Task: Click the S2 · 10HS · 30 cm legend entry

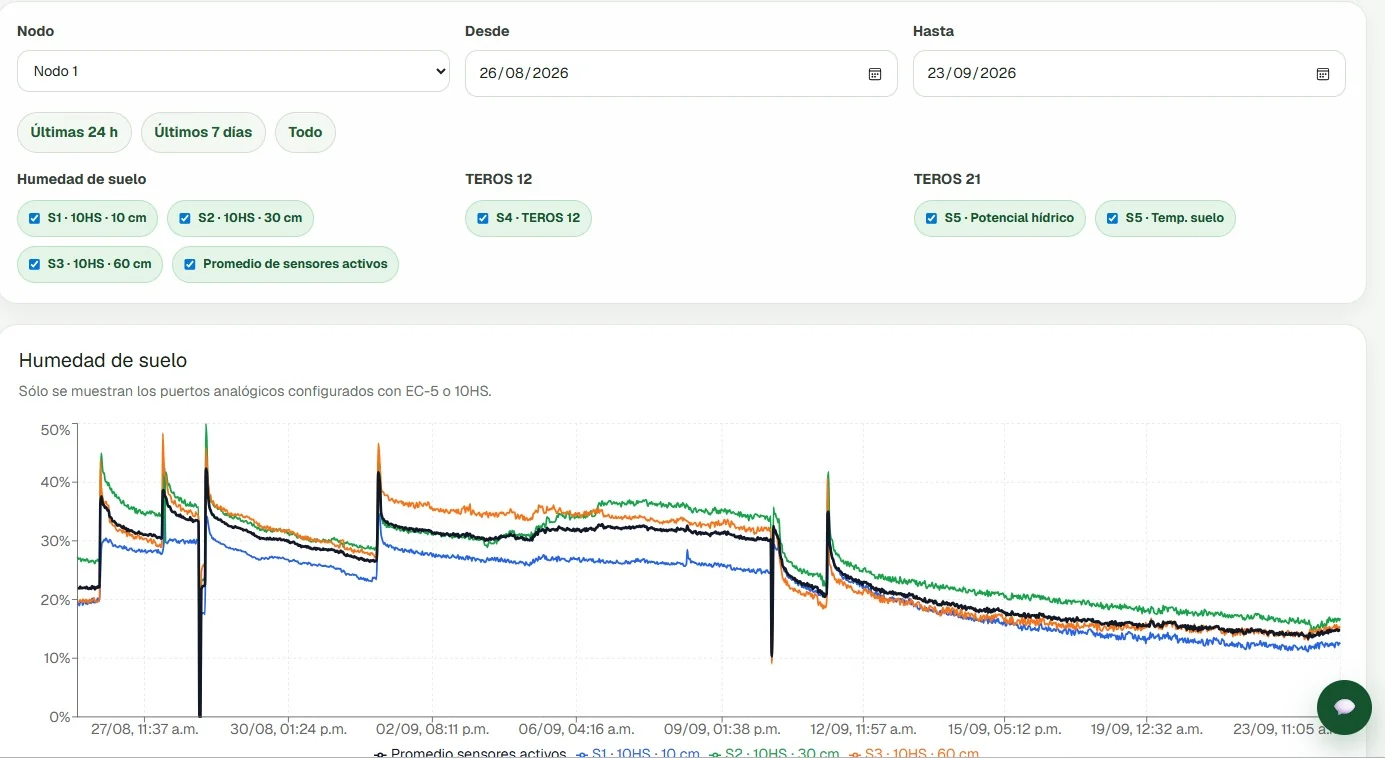Action: (774, 753)
